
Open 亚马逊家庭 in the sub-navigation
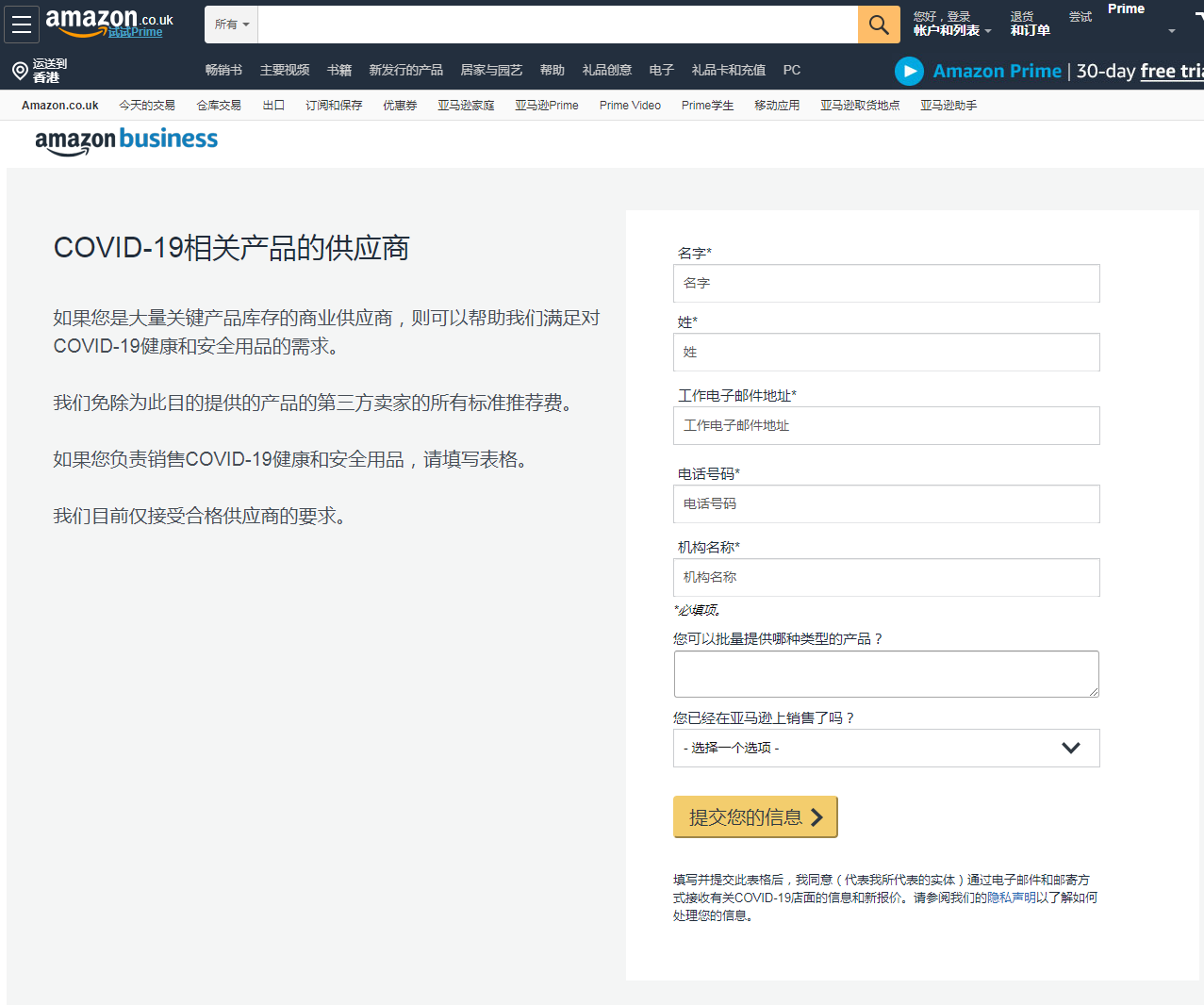click(466, 106)
